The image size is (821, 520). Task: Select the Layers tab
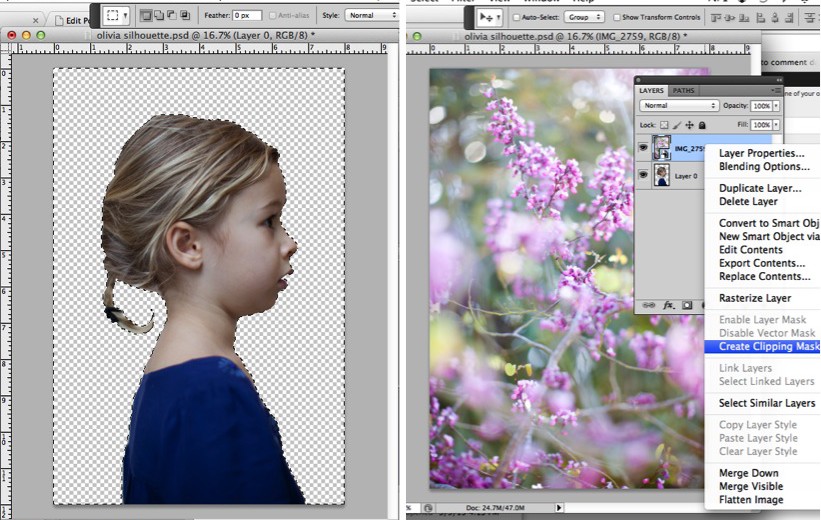651,91
